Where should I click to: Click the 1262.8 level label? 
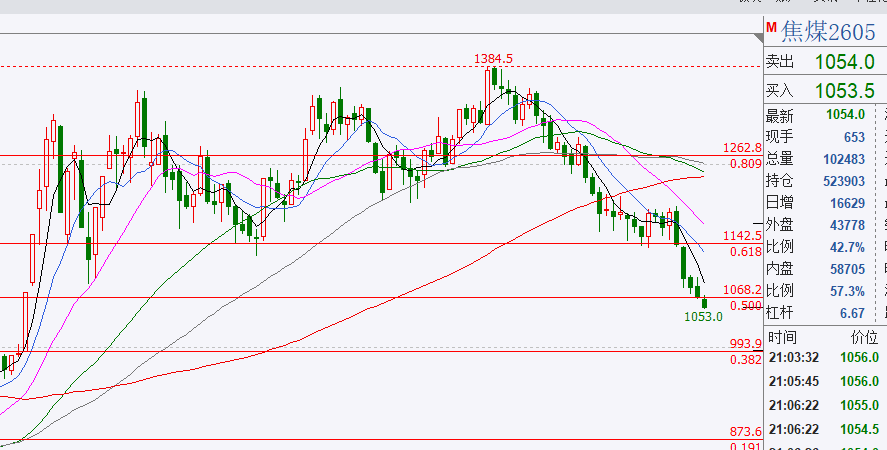(743, 148)
